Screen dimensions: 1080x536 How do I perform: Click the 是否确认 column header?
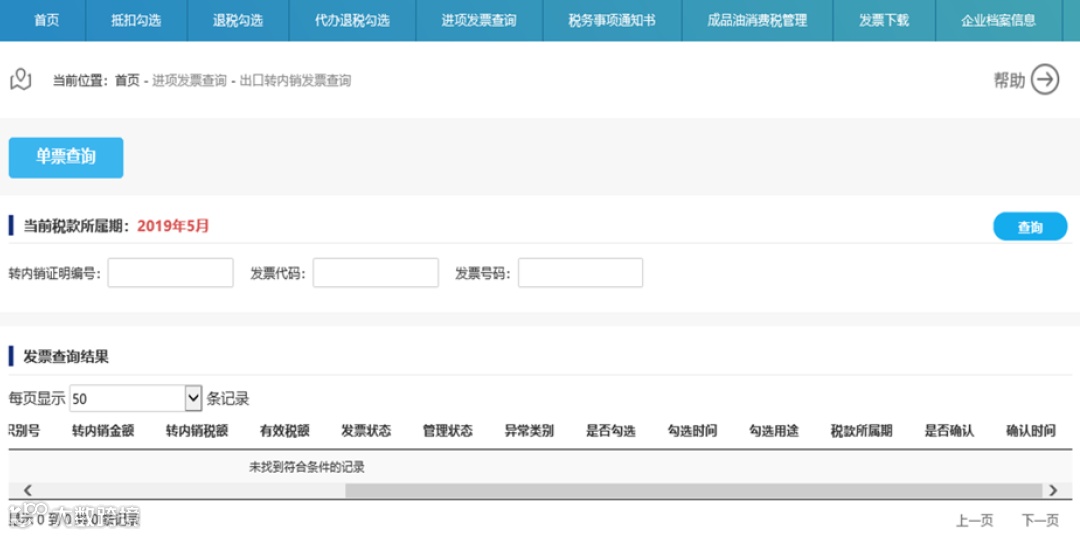click(949, 431)
